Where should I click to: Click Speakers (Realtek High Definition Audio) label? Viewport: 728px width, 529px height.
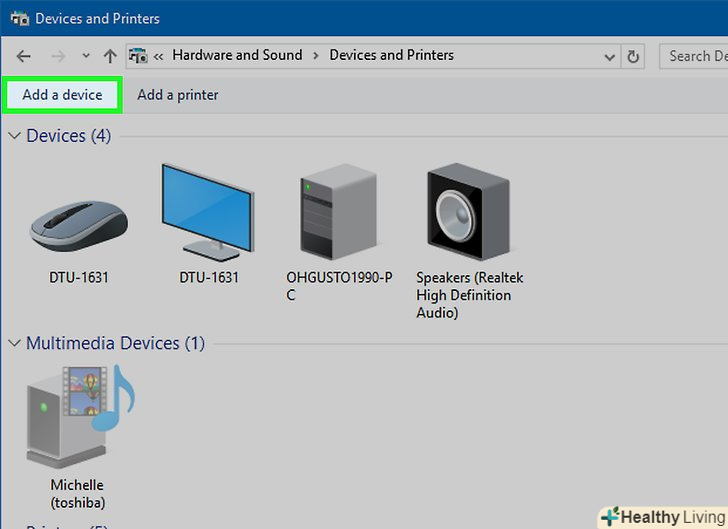[x=469, y=295]
